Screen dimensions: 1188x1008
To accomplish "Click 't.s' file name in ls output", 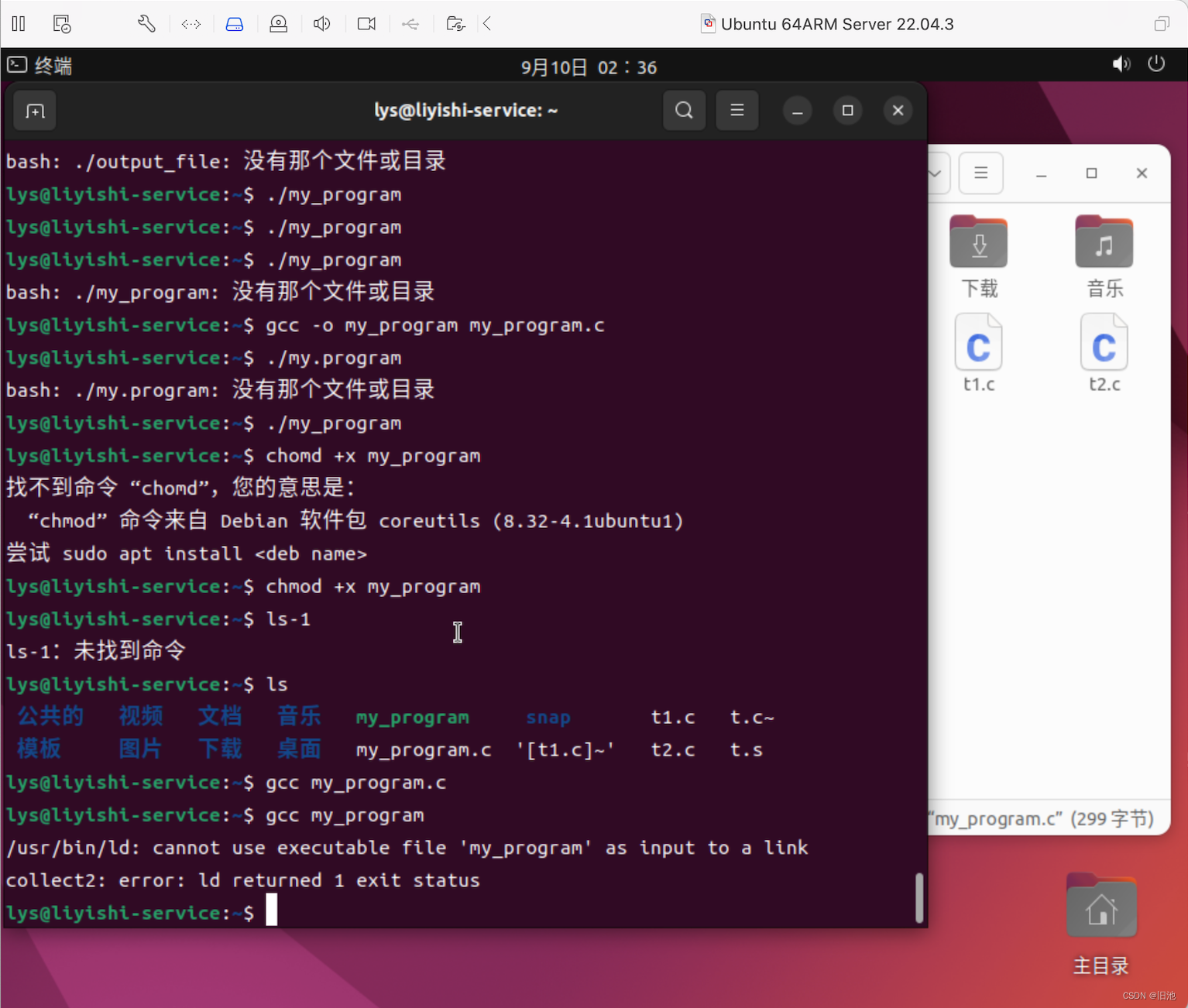I will tap(747, 750).
